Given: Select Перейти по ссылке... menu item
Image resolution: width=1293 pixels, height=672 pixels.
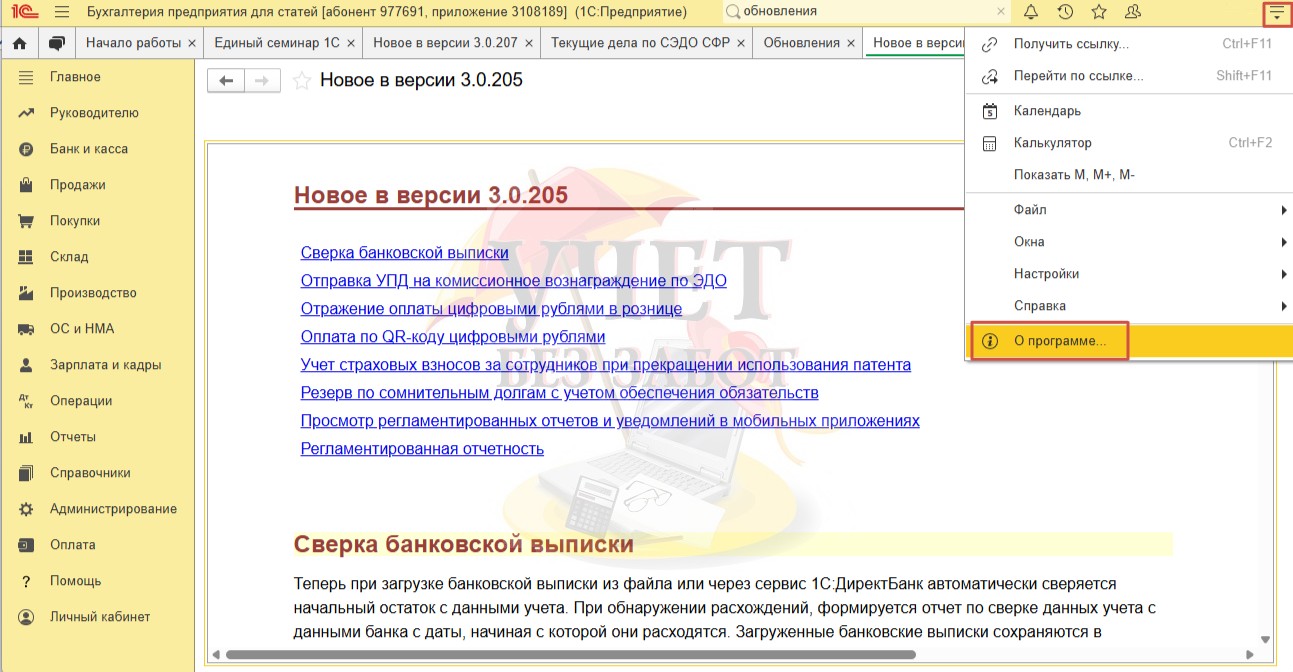Looking at the screenshot, I should [x=1129, y=76].
